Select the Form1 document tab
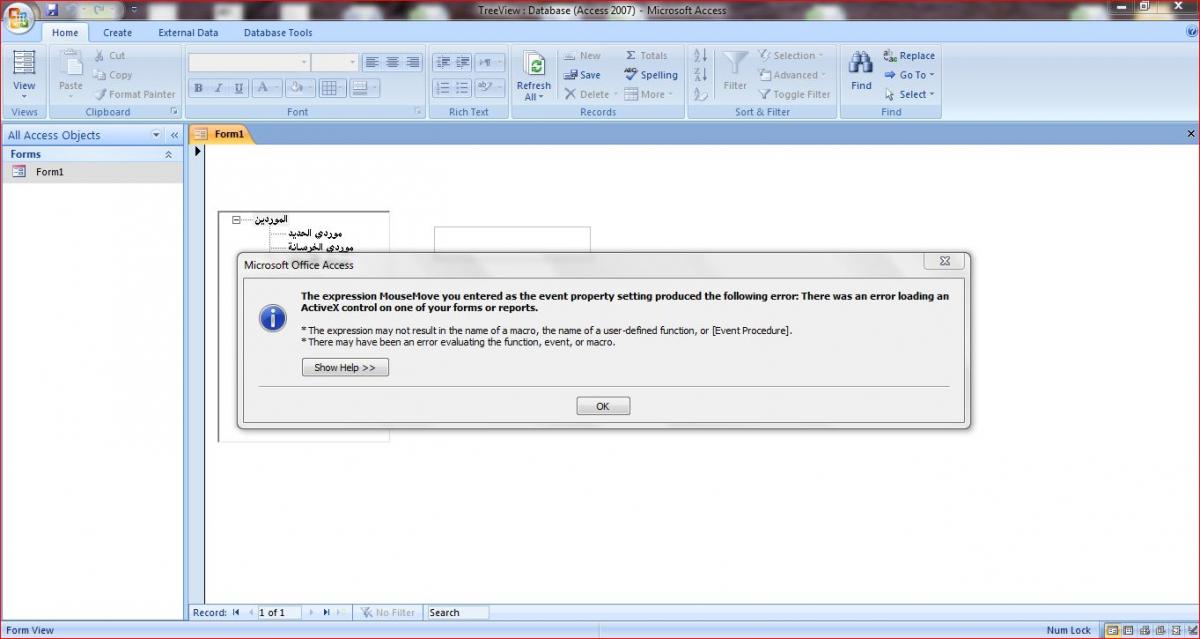Screen dimensions: 1200x639 (221, 134)
